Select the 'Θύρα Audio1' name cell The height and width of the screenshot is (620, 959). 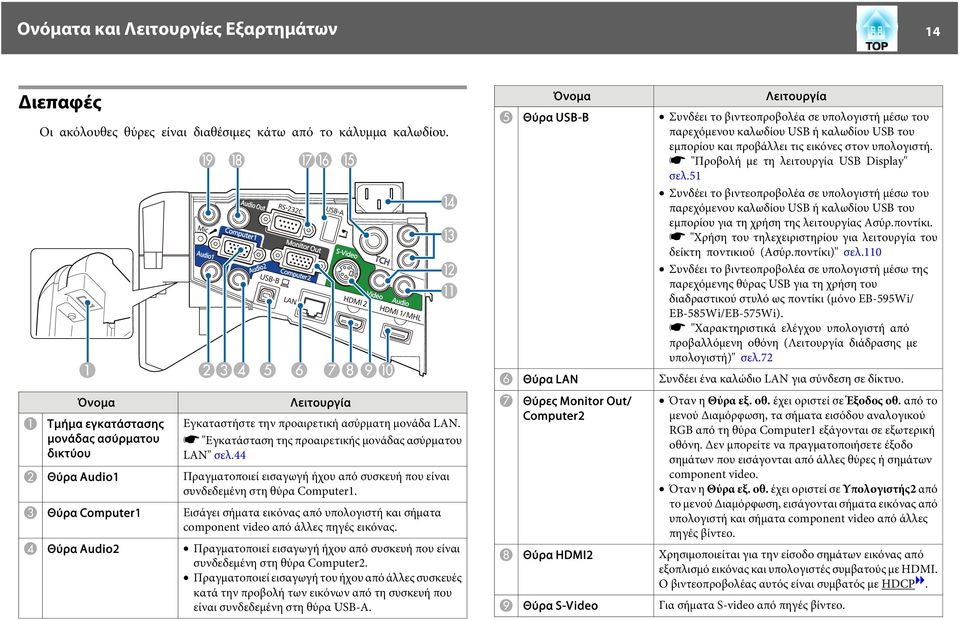(110, 484)
